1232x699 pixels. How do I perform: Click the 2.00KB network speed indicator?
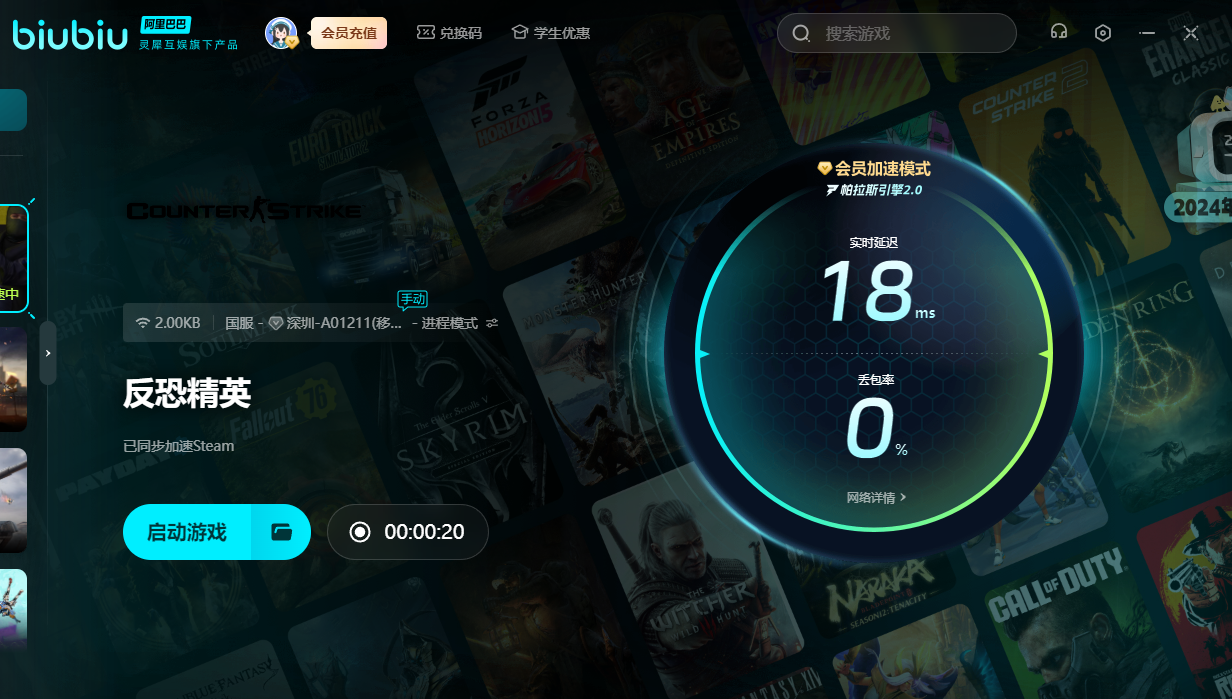(x=168, y=323)
